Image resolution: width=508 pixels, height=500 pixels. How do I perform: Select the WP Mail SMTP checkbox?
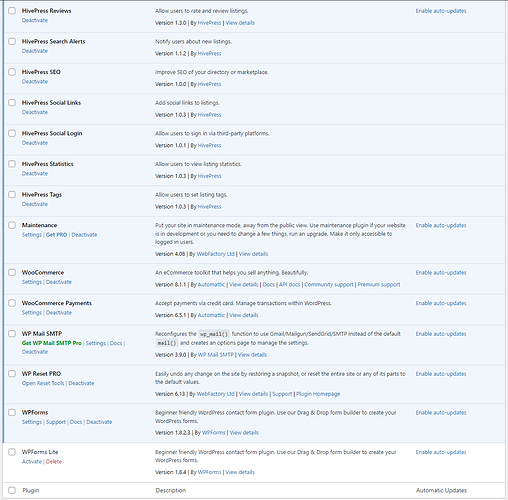(12, 334)
